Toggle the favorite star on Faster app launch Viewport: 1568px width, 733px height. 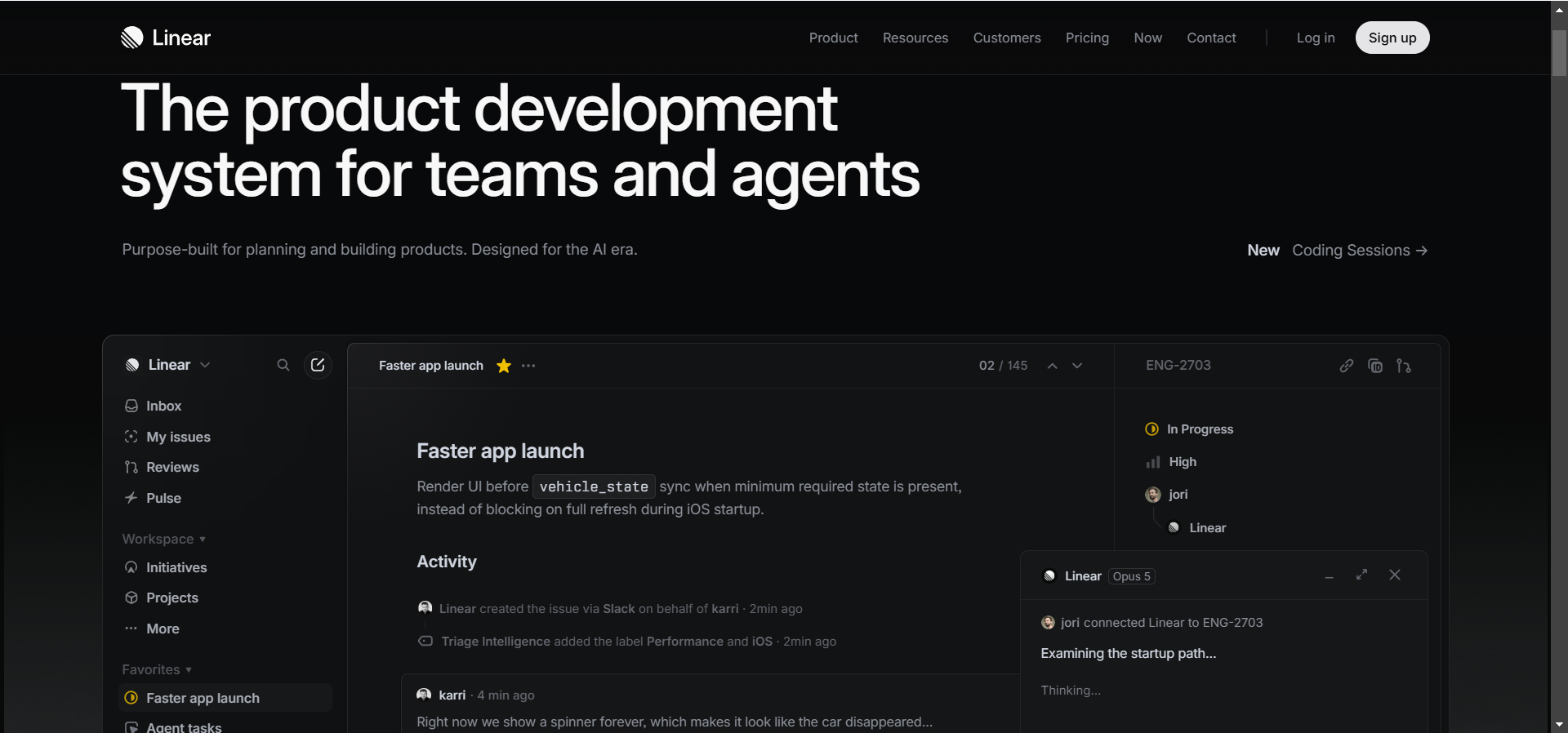[504, 366]
